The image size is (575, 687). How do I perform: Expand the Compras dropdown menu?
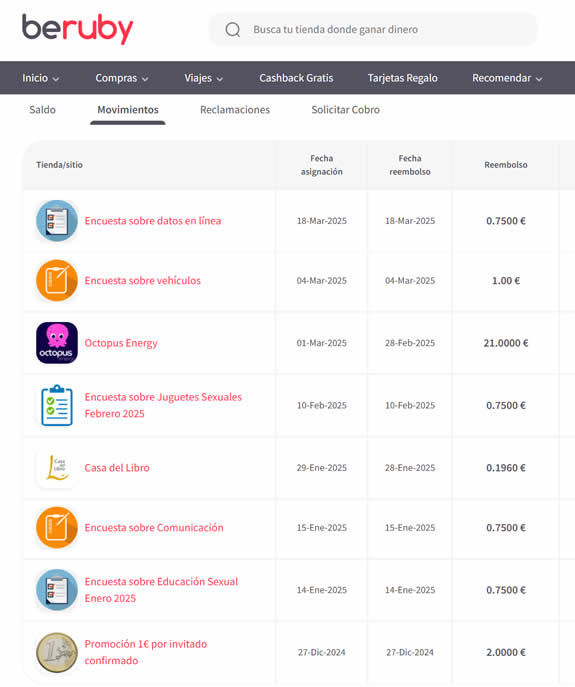point(122,78)
